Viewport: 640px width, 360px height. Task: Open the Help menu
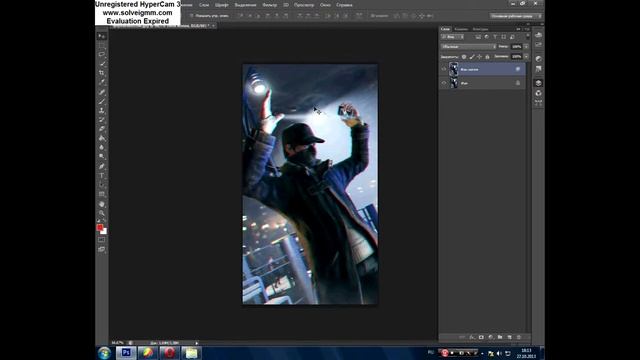[344, 5]
